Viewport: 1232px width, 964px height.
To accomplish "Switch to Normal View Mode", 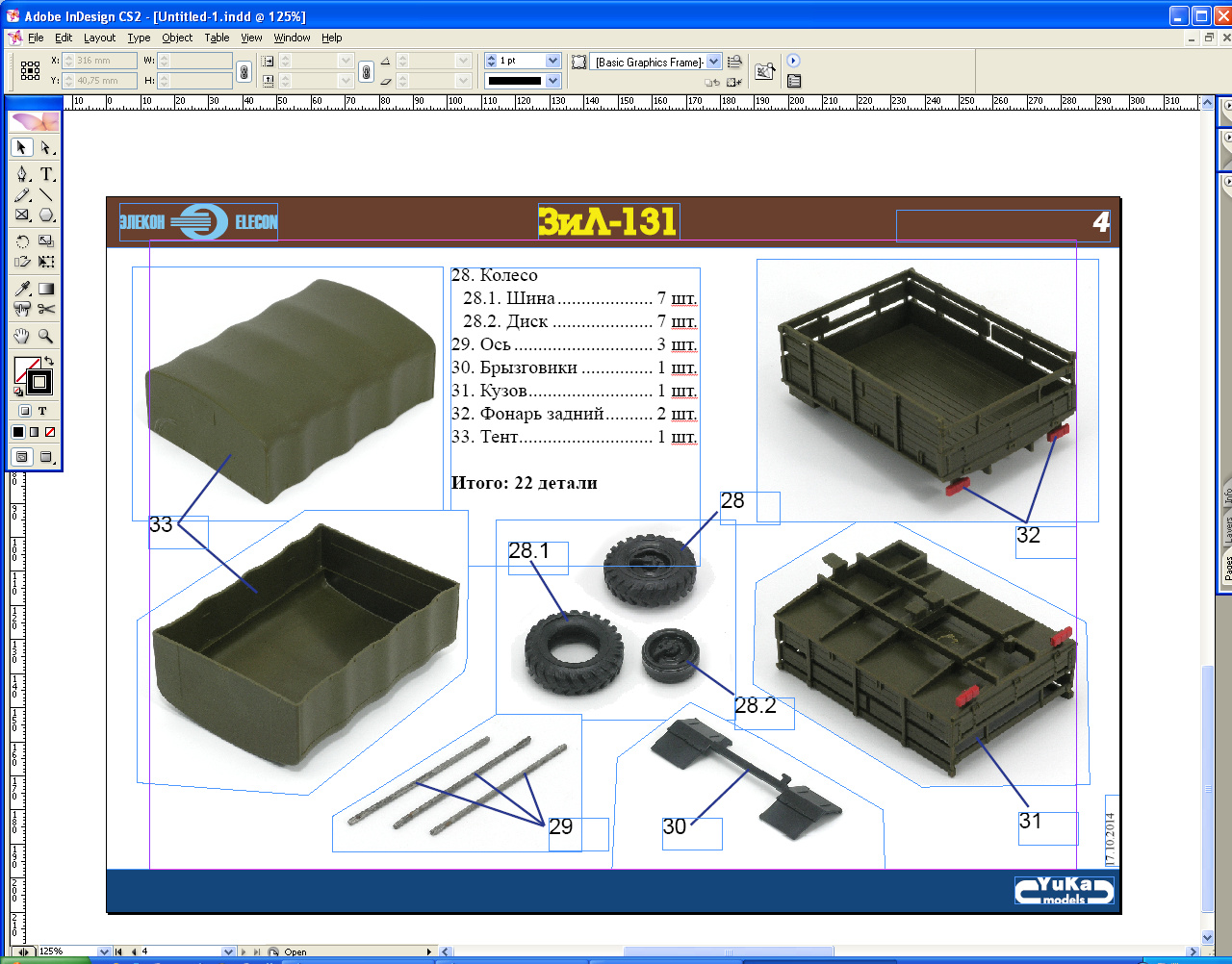I will (22, 457).
